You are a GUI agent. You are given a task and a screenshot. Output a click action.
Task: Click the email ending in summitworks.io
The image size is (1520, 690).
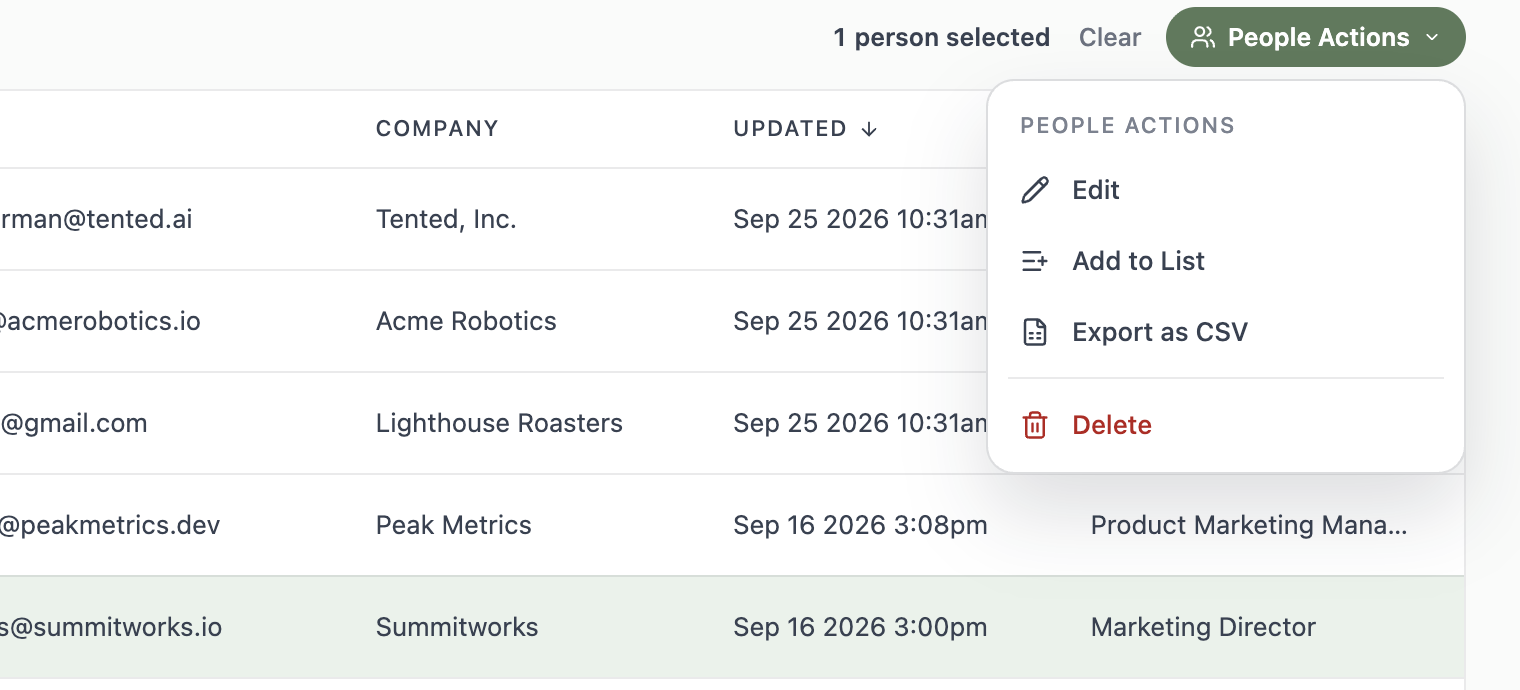pyautogui.click(x=111, y=627)
